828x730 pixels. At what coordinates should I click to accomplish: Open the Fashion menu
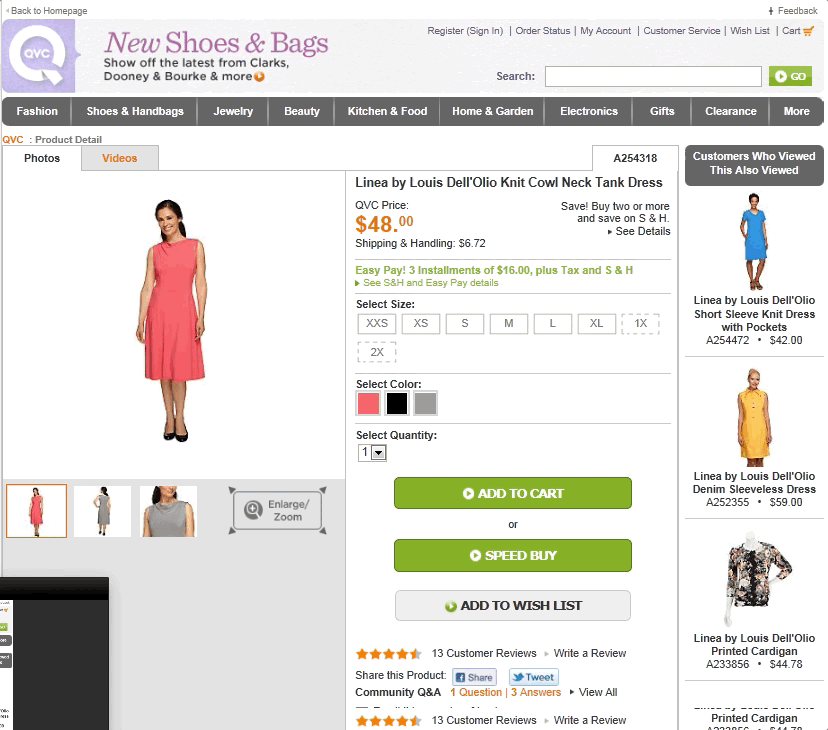pyautogui.click(x=37, y=111)
